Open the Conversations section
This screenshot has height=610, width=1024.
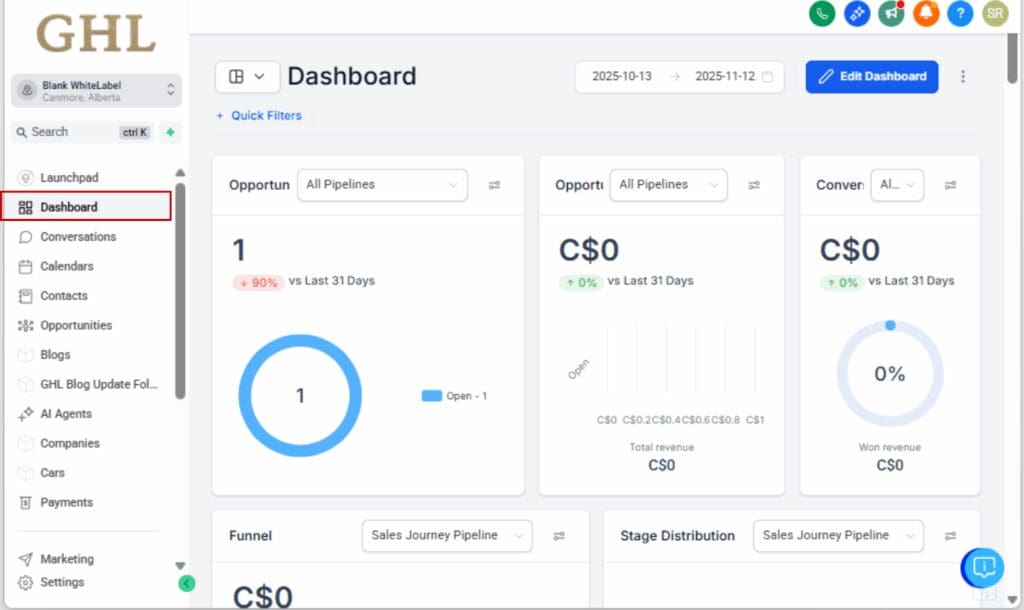pos(76,237)
